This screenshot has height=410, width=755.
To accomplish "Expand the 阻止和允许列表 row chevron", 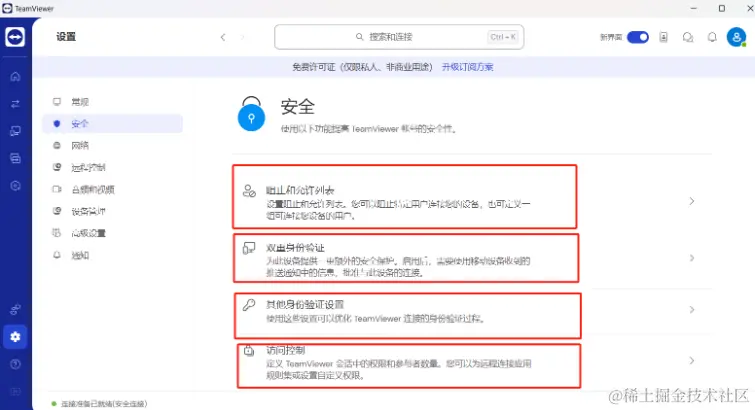I will click(x=692, y=201).
